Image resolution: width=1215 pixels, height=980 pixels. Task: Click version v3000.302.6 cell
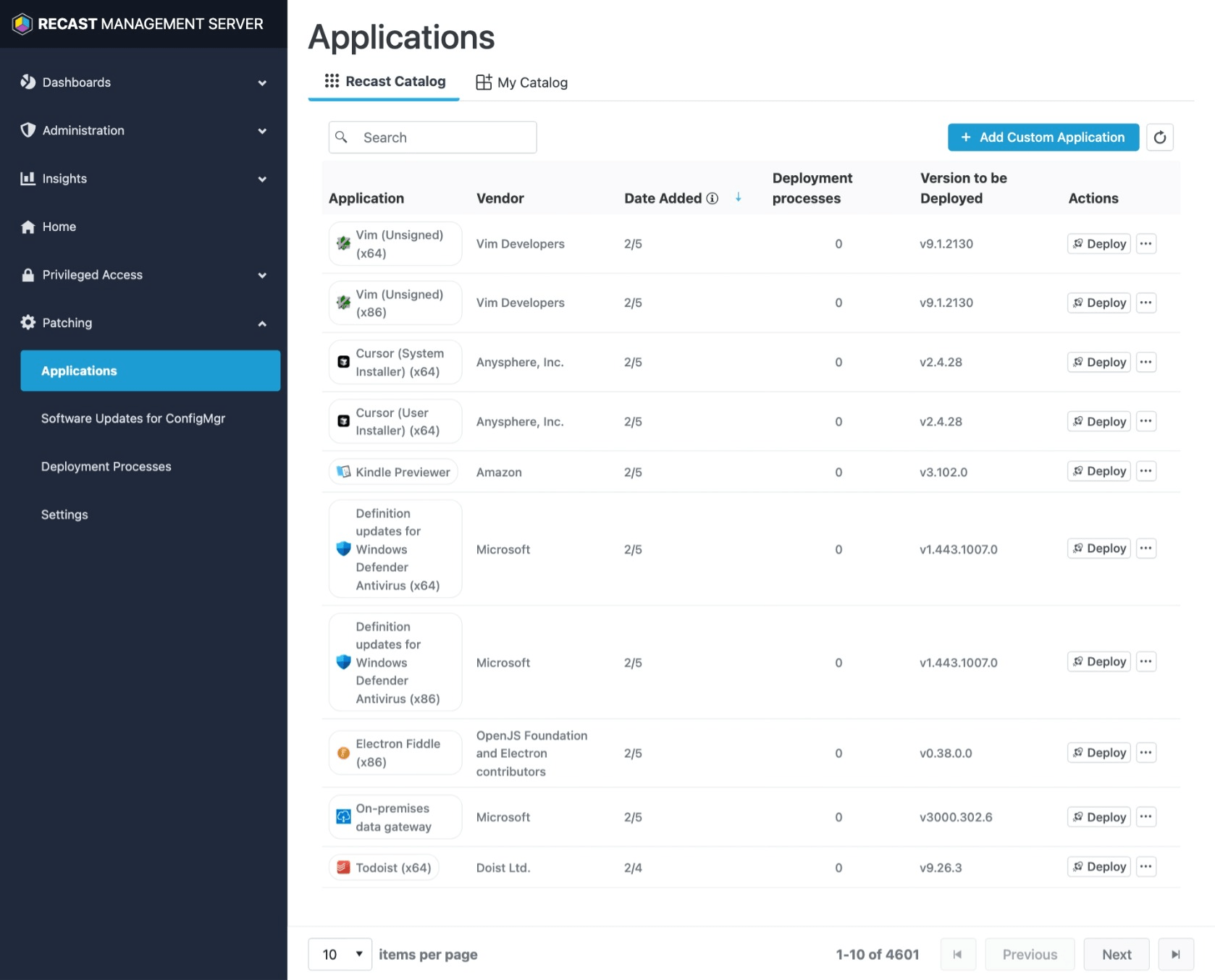956,817
